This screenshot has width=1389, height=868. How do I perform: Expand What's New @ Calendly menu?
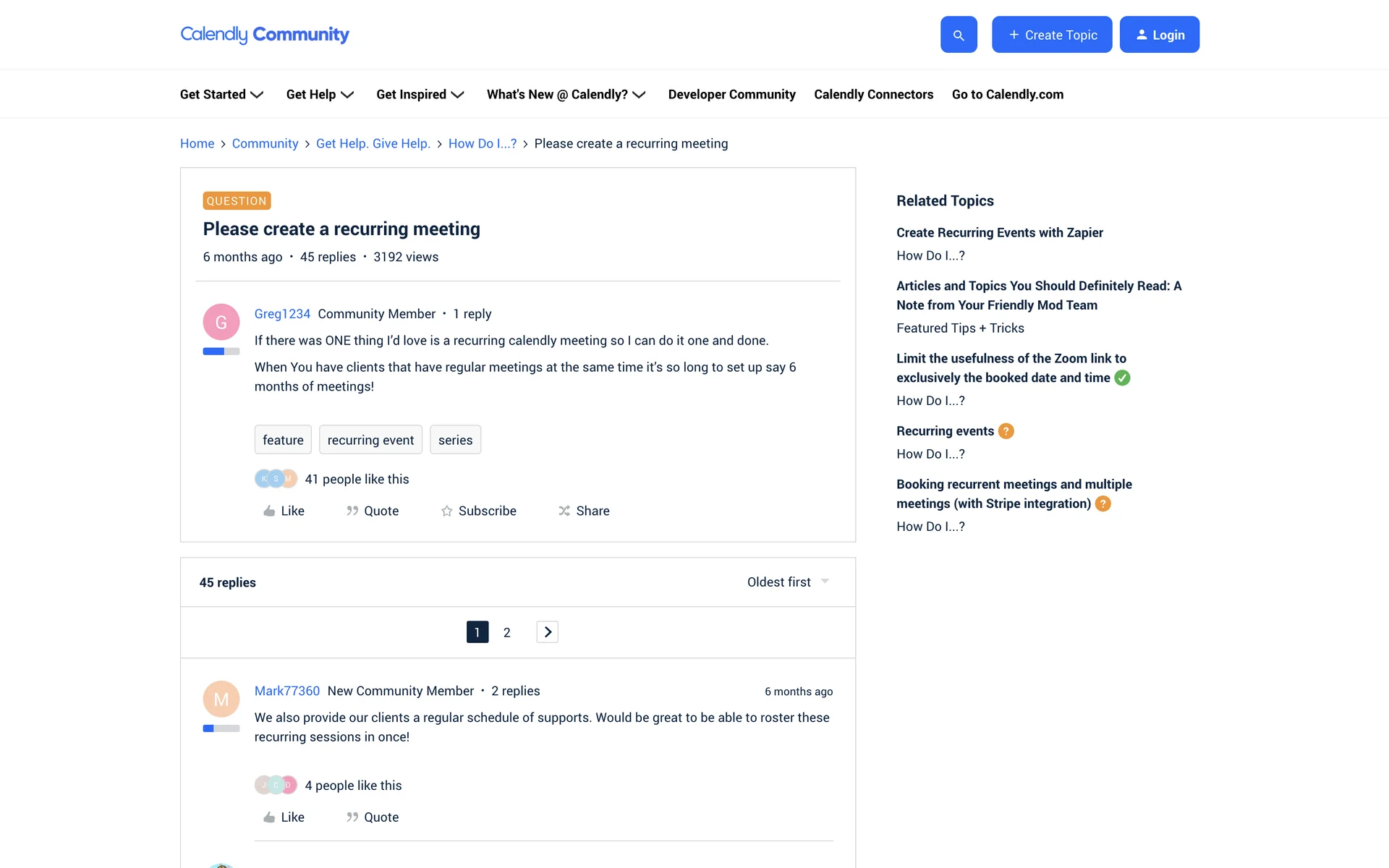click(x=566, y=94)
